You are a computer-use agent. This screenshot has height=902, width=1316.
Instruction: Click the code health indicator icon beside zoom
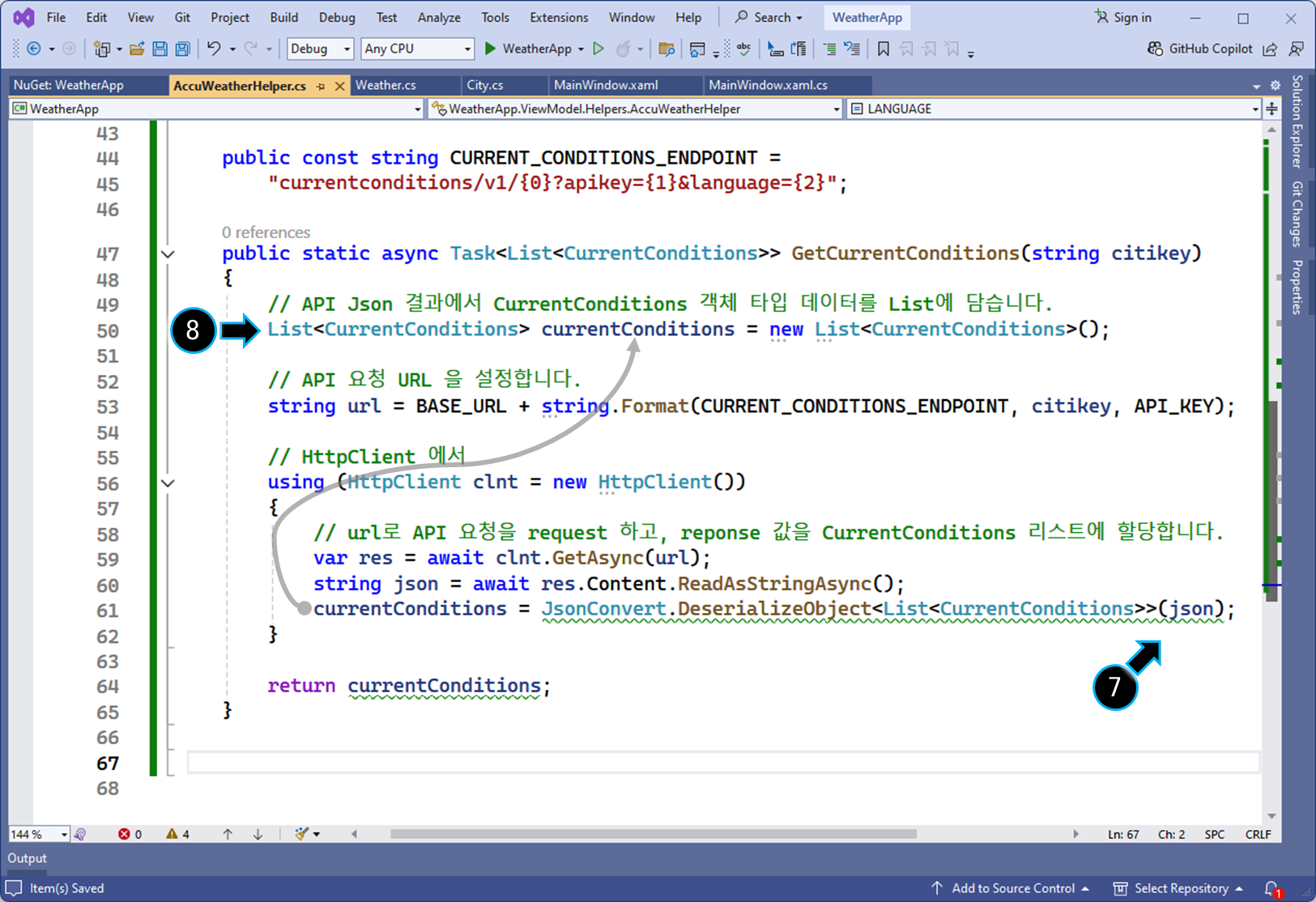(80, 834)
